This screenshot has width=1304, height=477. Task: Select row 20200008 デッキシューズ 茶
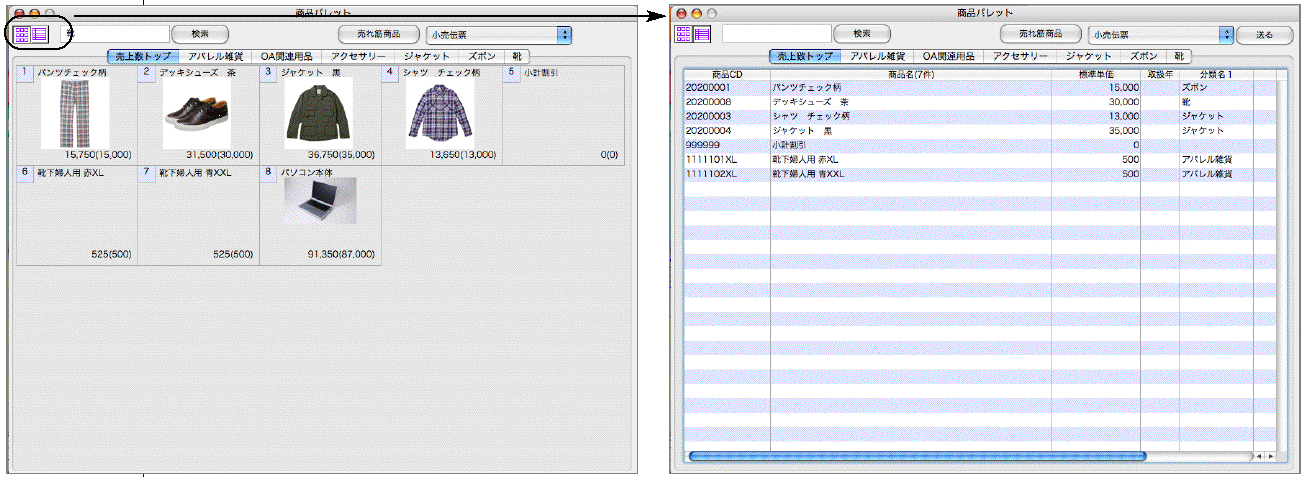coord(980,102)
